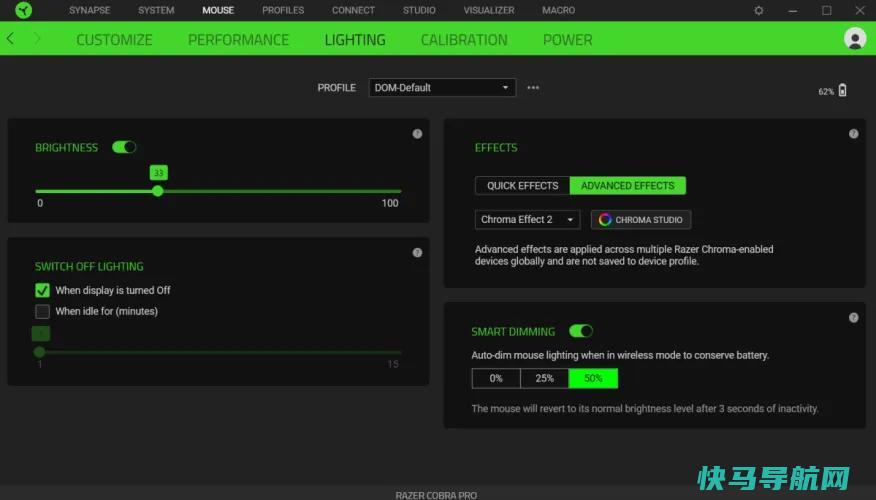
Task: Go back with the left arrow
Action: click(x=10, y=39)
